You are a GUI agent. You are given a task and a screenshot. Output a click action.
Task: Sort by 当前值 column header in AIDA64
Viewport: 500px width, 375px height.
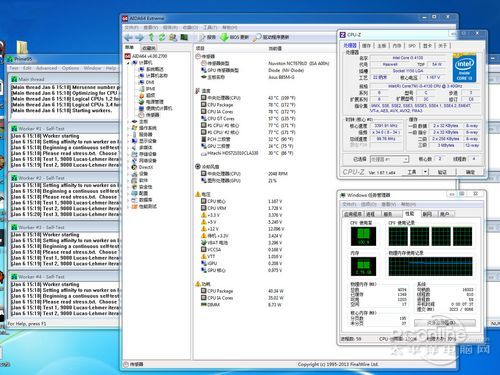(275, 48)
